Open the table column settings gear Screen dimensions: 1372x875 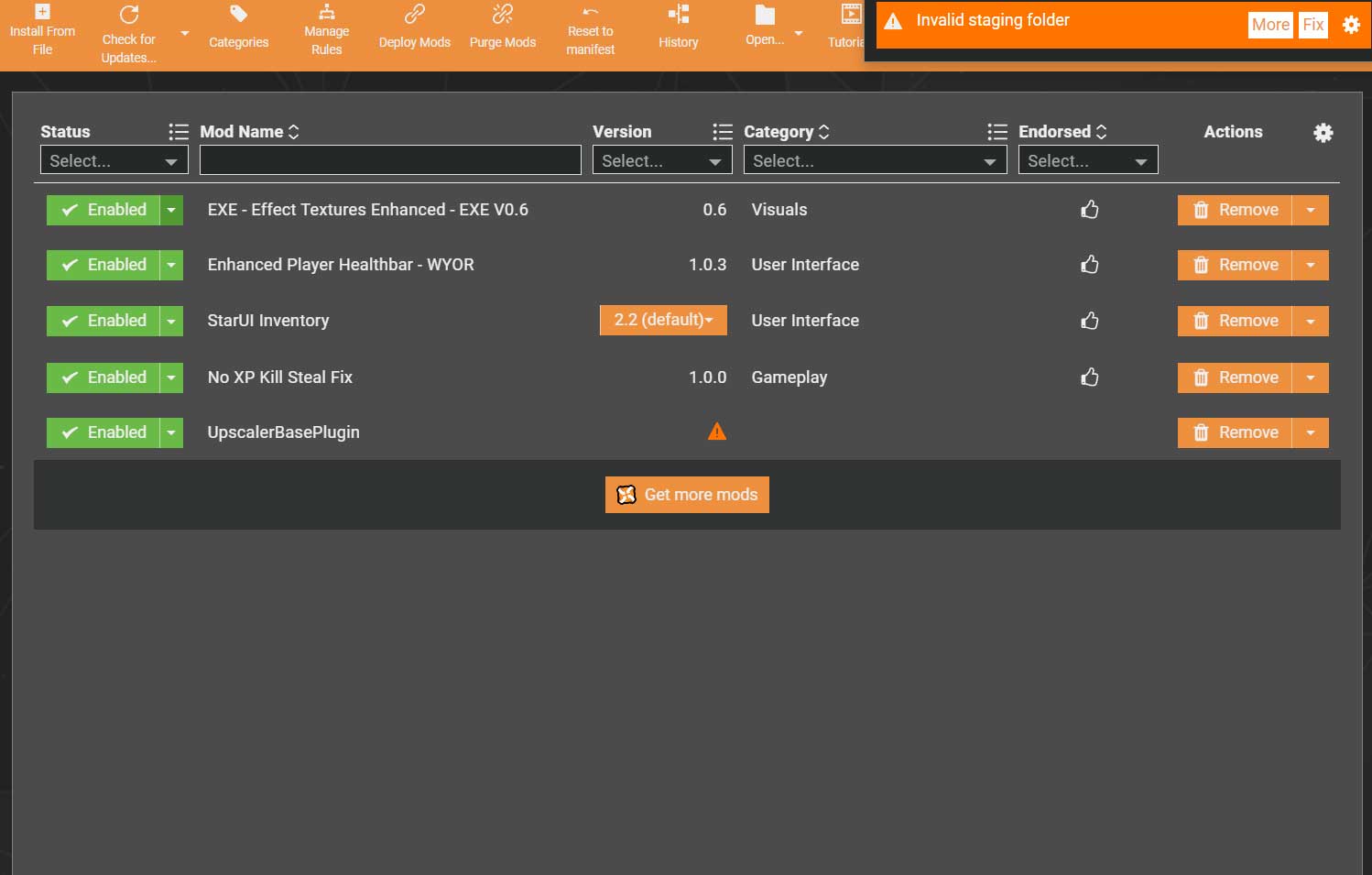pos(1323,133)
